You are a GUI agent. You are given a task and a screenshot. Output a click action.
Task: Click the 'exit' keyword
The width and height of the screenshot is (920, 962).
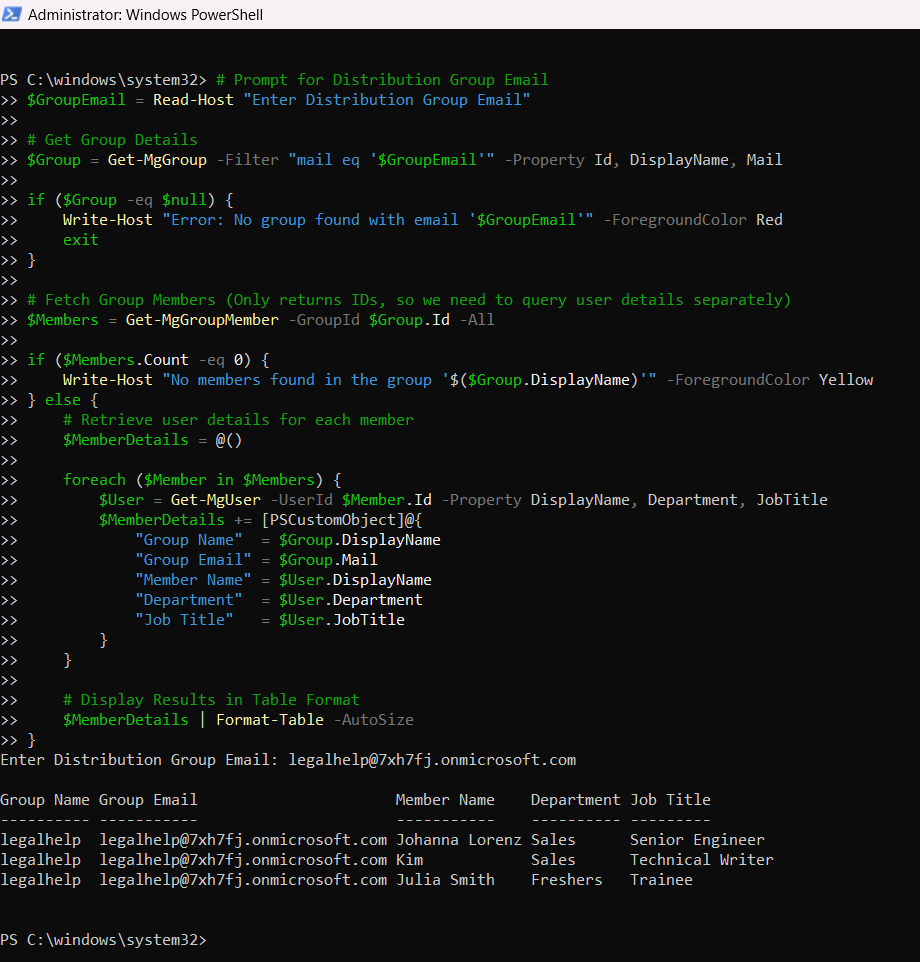point(80,240)
